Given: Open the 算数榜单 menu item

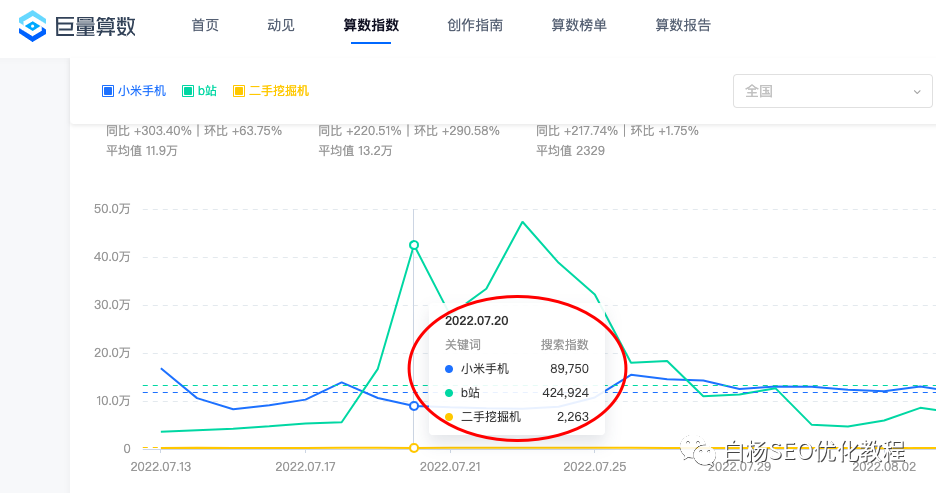Looking at the screenshot, I should point(579,26).
